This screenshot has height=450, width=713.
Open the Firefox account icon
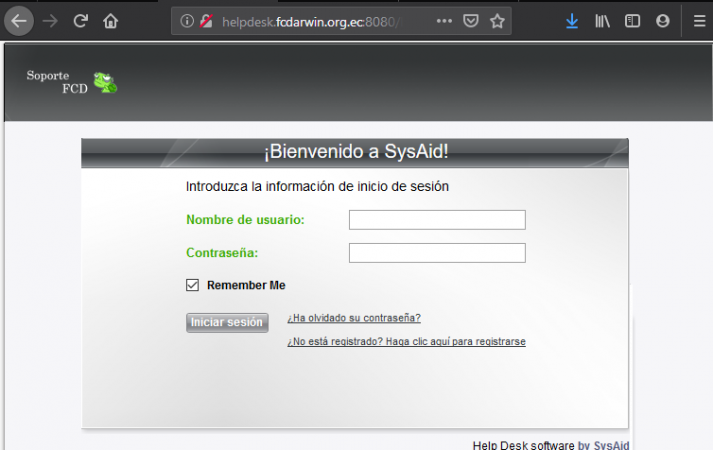click(x=663, y=21)
